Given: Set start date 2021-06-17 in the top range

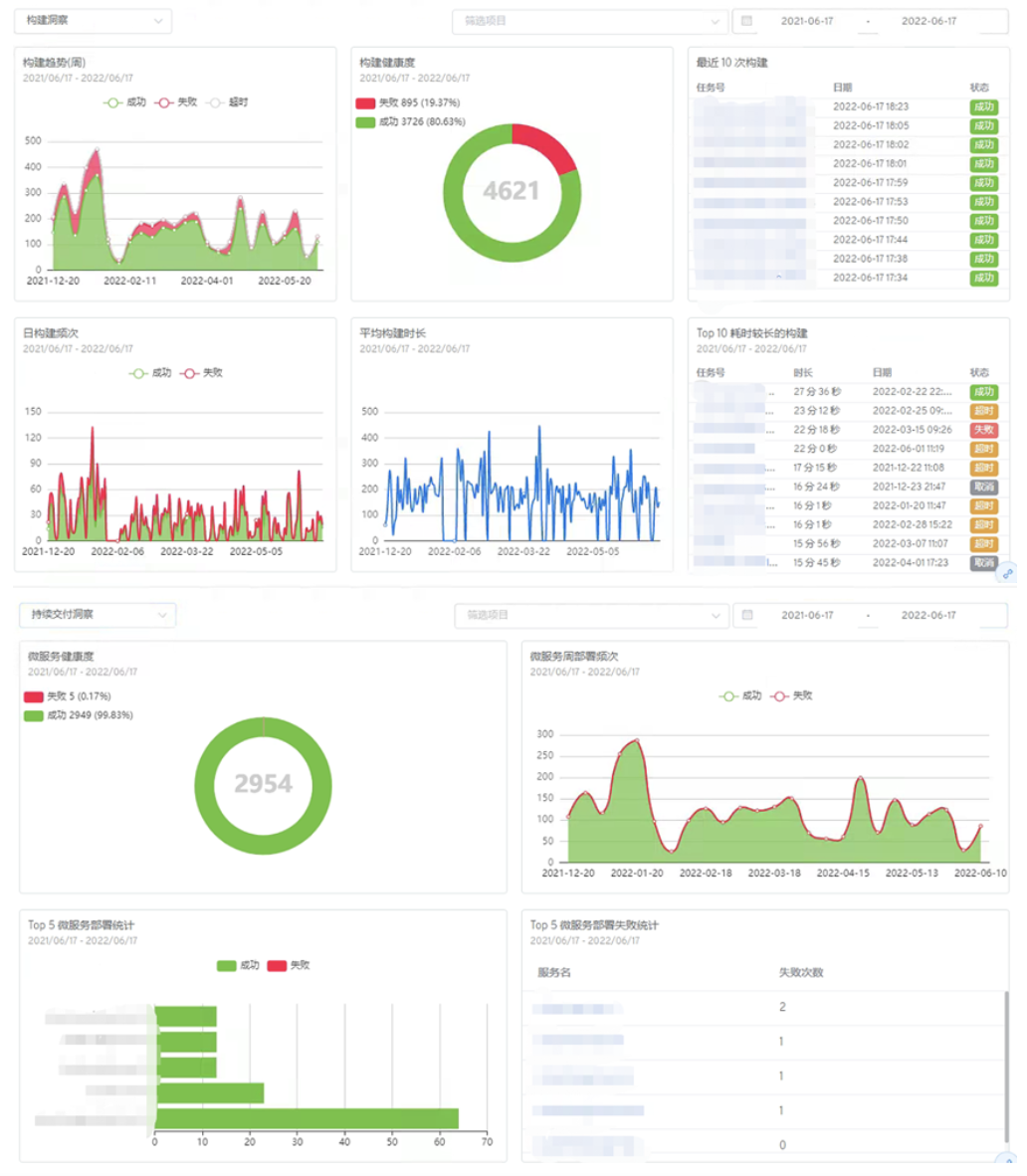Looking at the screenshot, I should pos(806,21).
